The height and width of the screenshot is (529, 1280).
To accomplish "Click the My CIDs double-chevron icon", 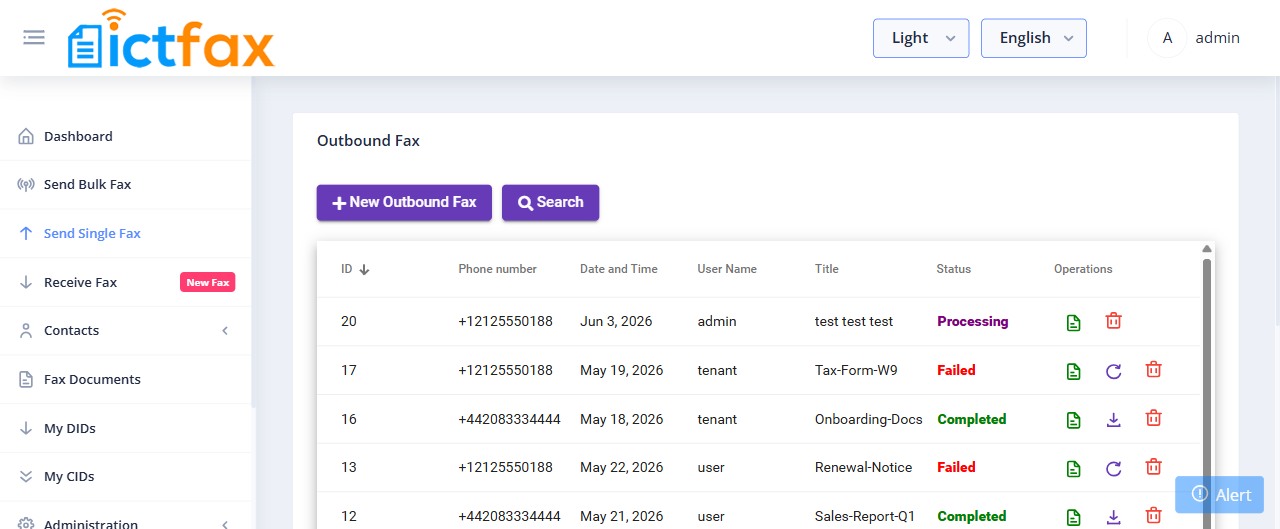I will coord(26,477).
